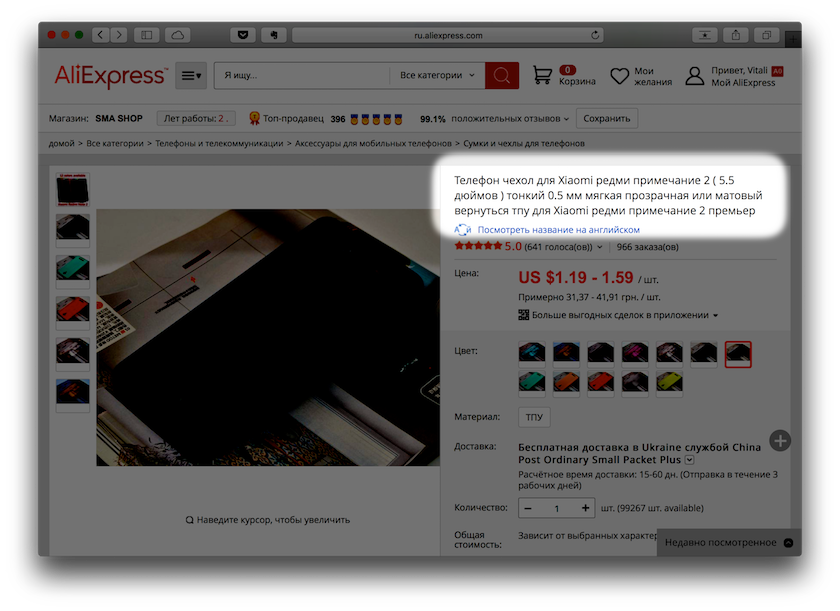The width and height of the screenshot is (840, 611).
Task: Click the main product image
Action: point(268,337)
